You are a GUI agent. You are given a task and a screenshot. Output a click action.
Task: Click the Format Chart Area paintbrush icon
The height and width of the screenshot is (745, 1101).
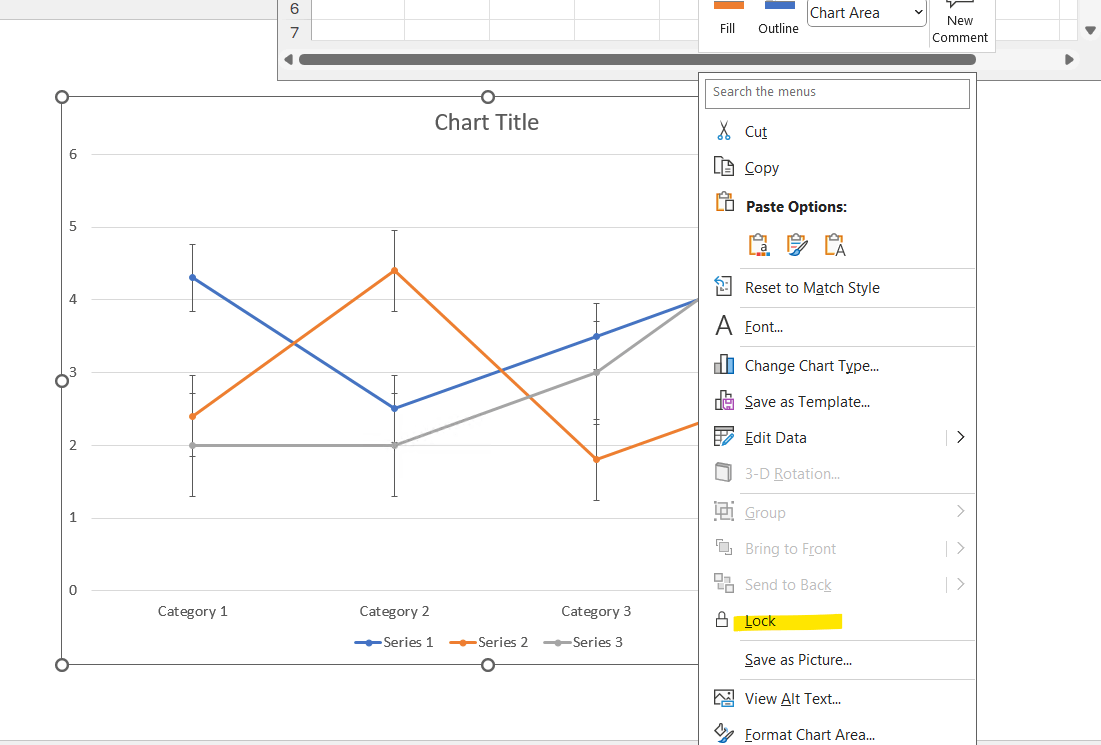[723, 733]
